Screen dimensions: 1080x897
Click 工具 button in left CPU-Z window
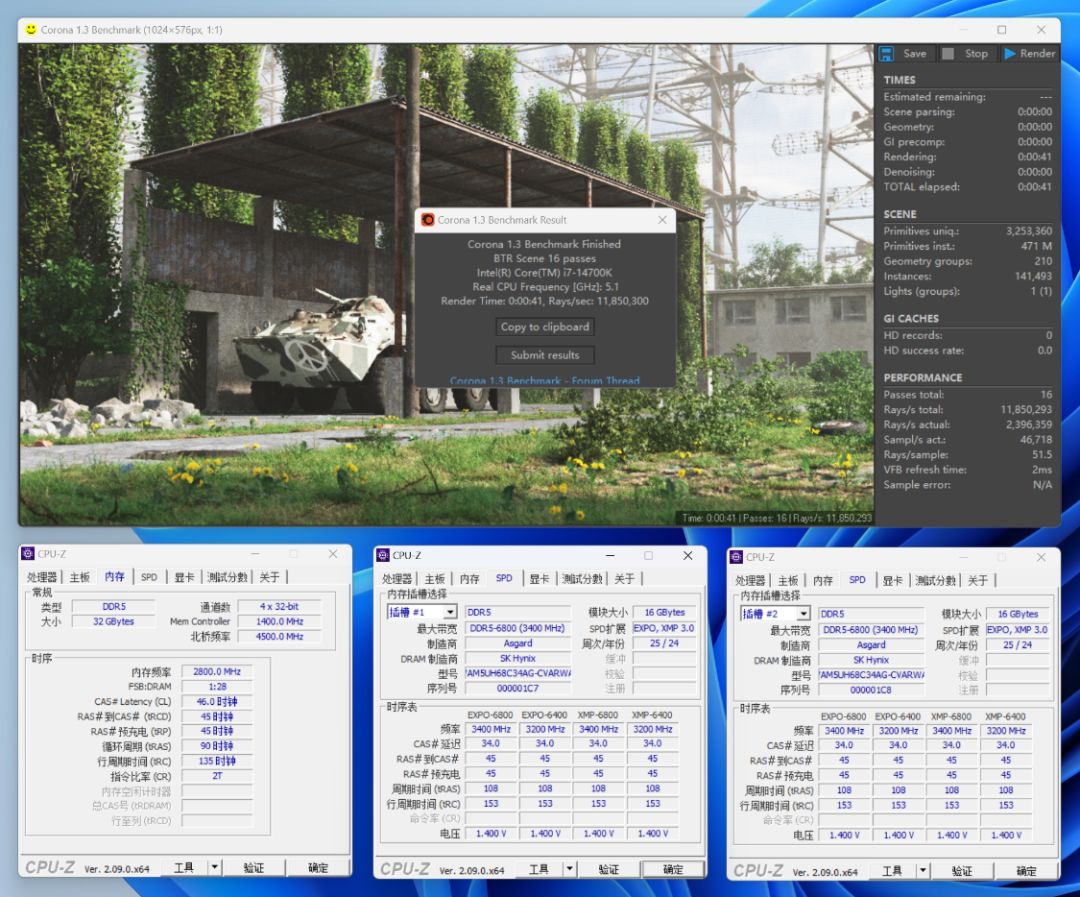coord(183,868)
